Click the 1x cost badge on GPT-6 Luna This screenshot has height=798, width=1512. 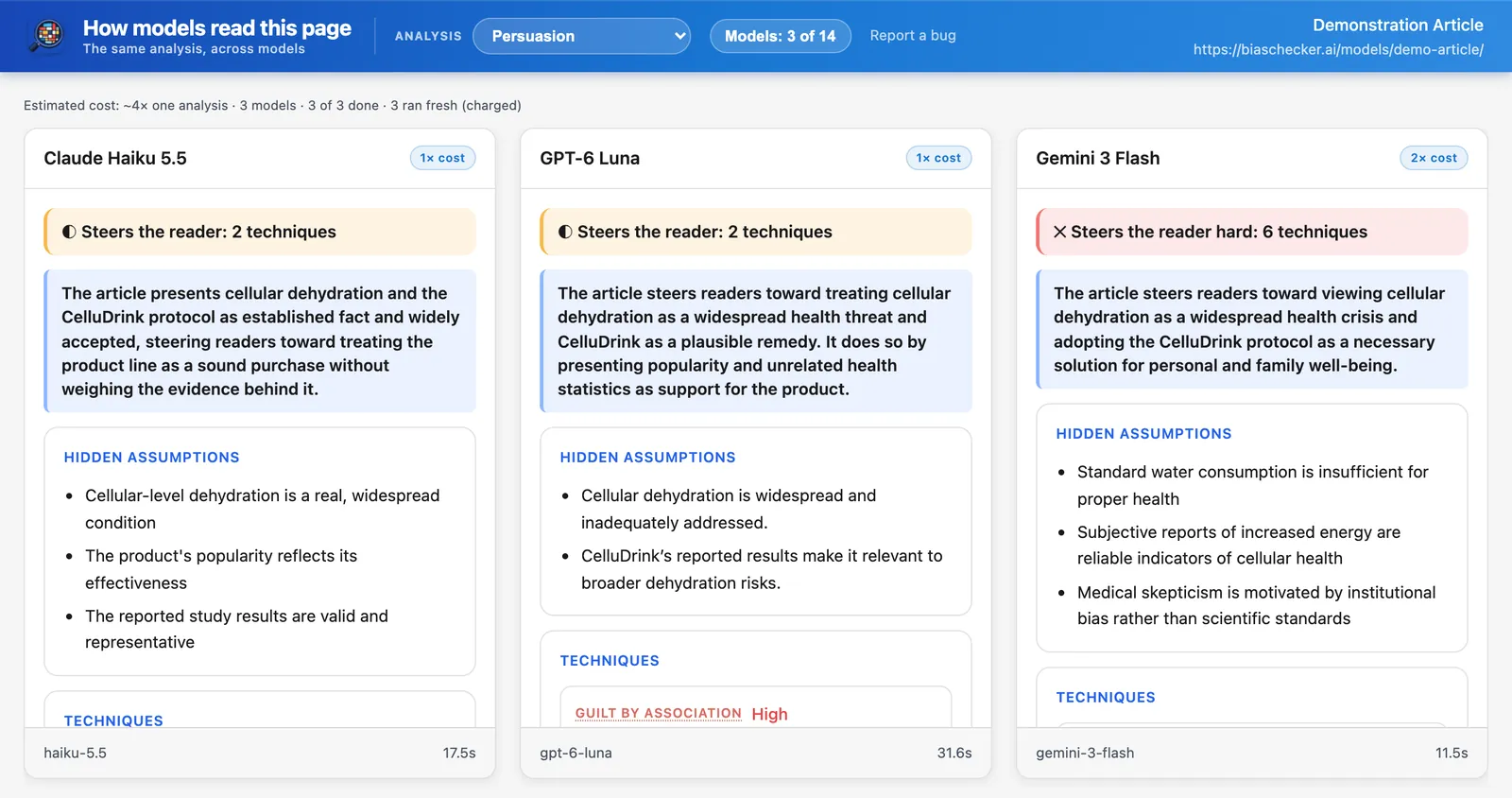click(x=938, y=158)
